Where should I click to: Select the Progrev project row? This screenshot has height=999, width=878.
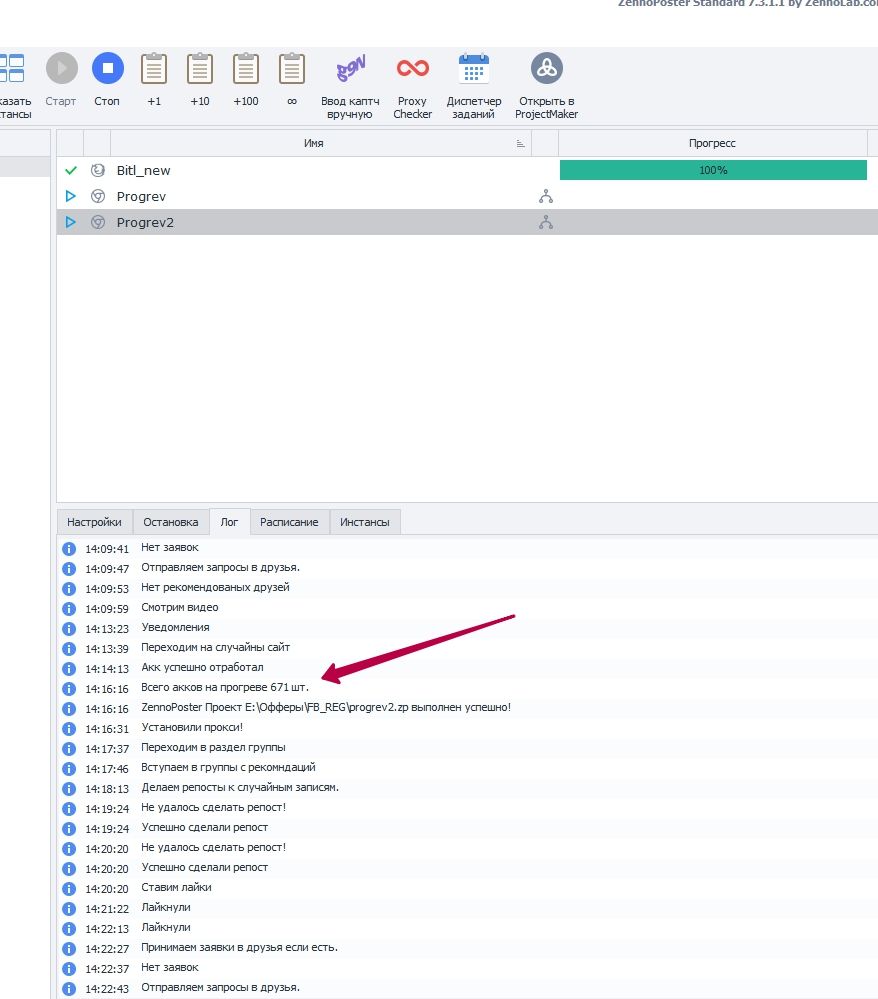pyautogui.click(x=467, y=196)
